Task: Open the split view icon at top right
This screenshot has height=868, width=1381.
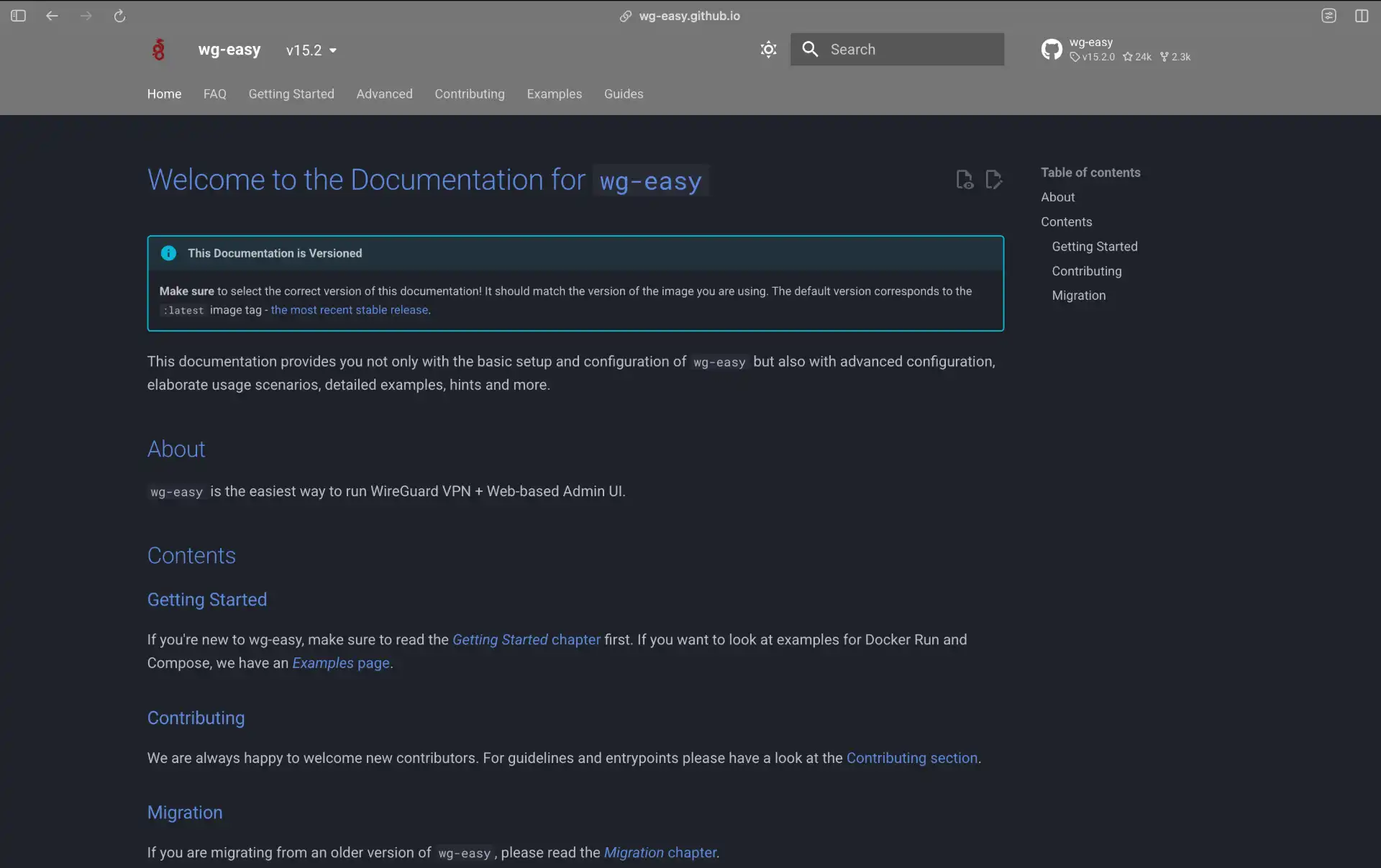Action: coord(1361,16)
